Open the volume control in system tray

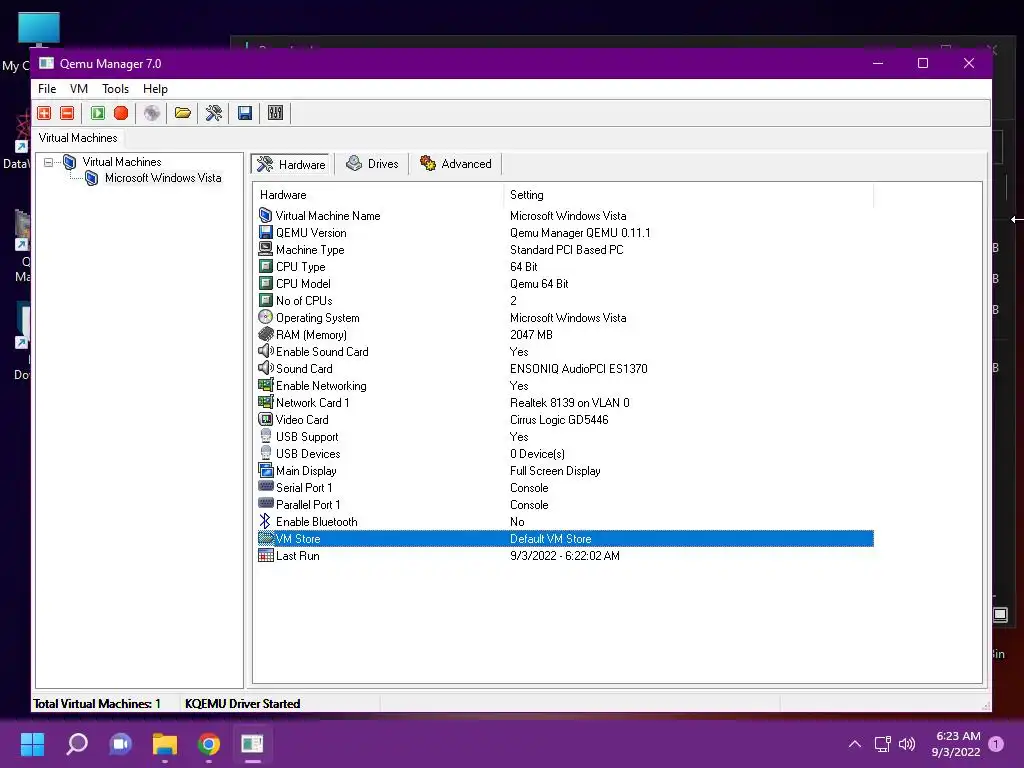(x=907, y=744)
